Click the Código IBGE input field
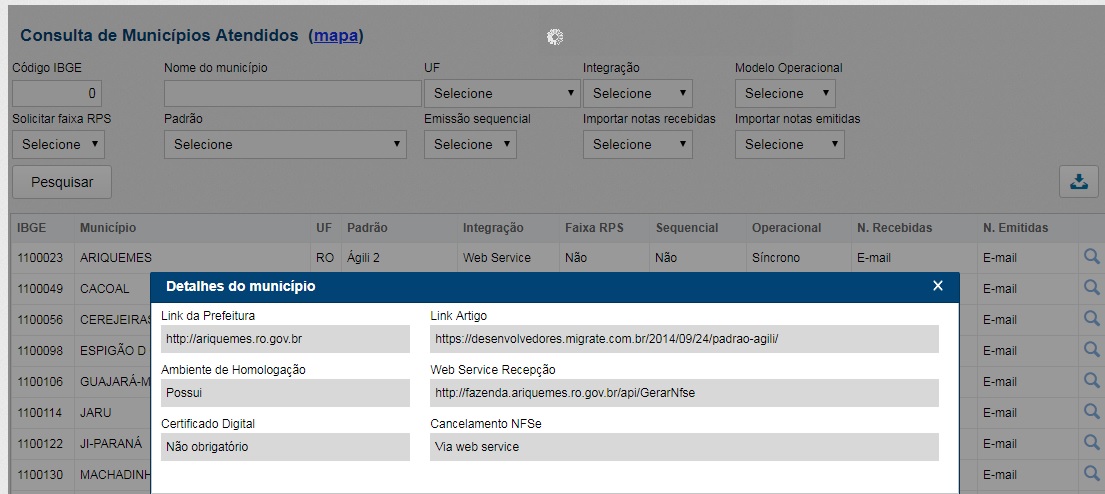Viewport: 1105px width, 494px height. [x=57, y=94]
